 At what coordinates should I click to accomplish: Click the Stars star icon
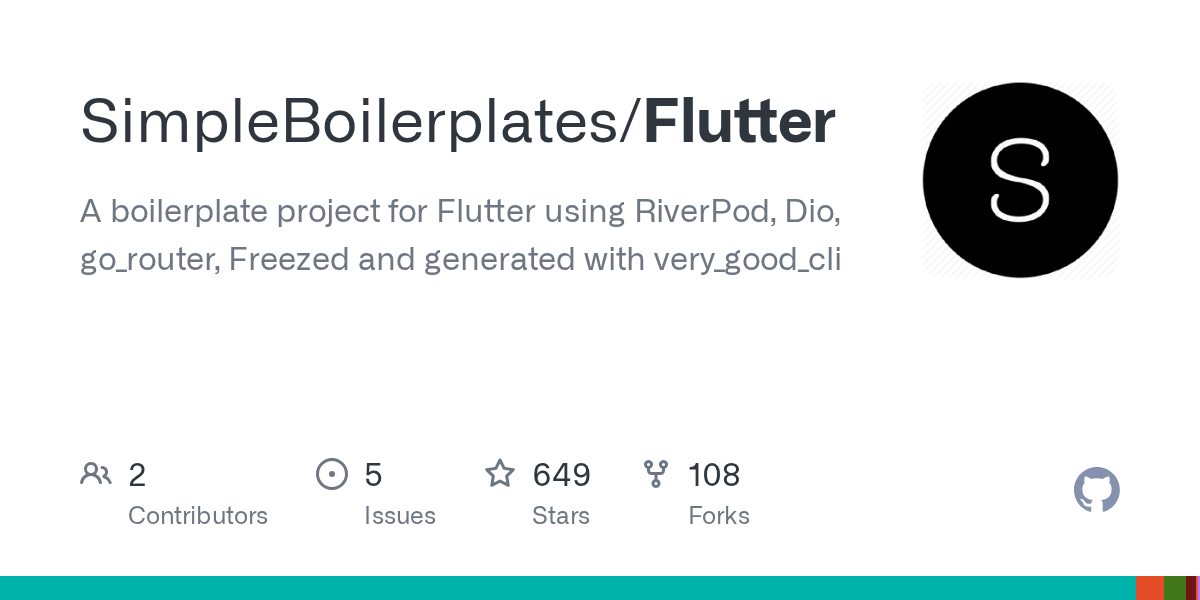coord(500,473)
